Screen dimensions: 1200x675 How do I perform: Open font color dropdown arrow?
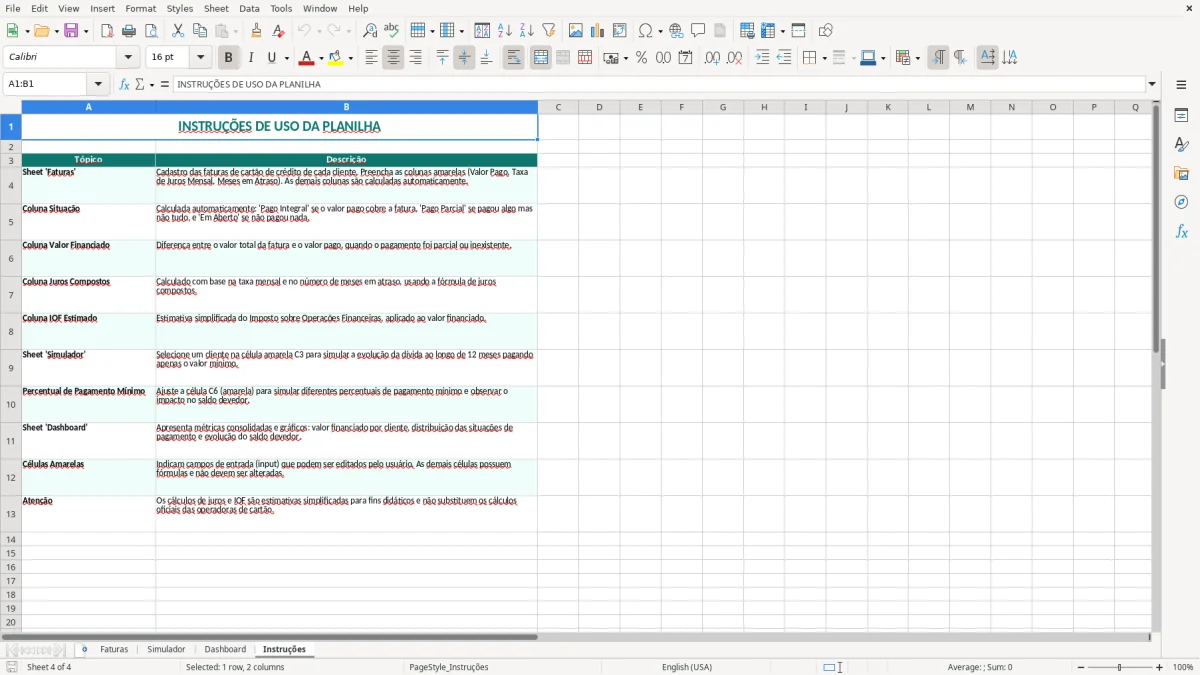320,58
